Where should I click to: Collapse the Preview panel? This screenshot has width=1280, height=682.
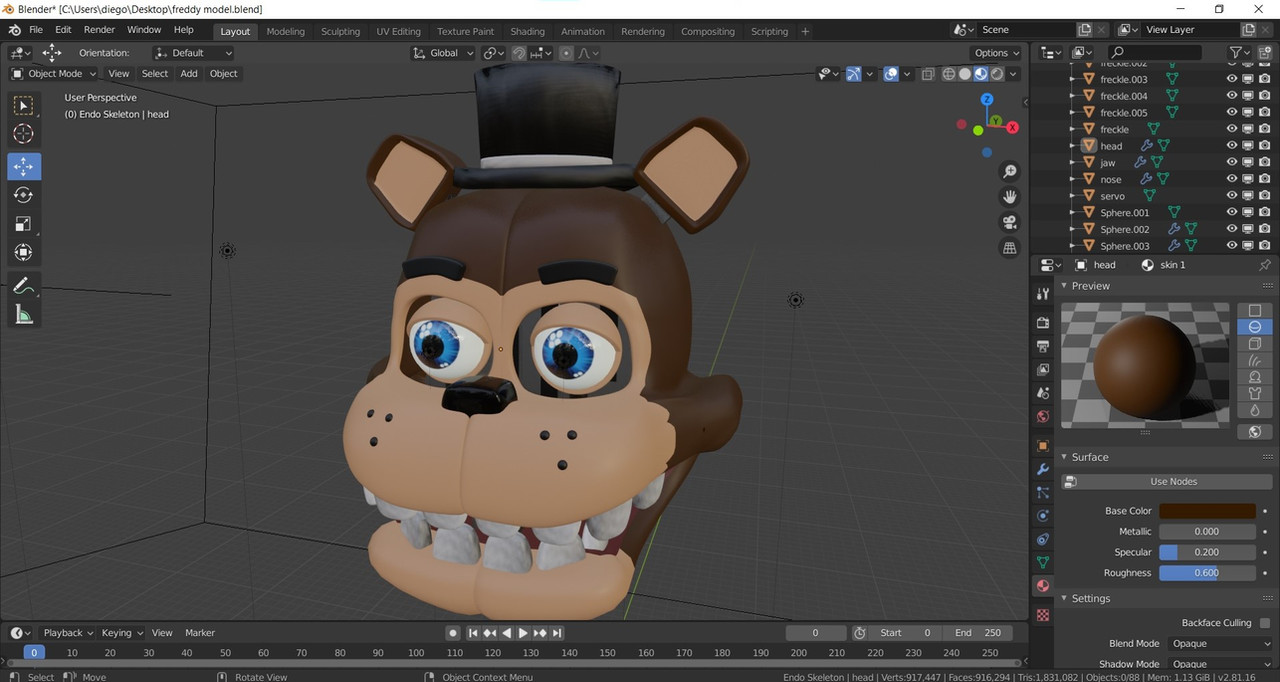click(1065, 286)
